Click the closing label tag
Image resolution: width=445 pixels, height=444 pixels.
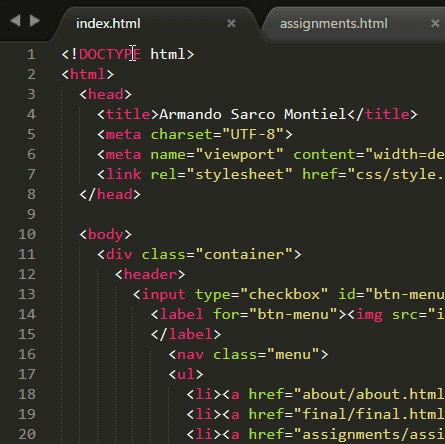pyautogui.click(x=186, y=334)
